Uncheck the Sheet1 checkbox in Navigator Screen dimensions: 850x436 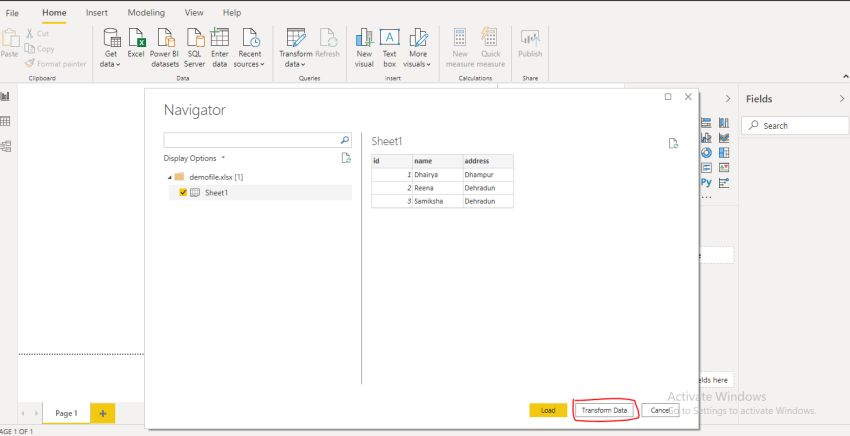click(183, 192)
